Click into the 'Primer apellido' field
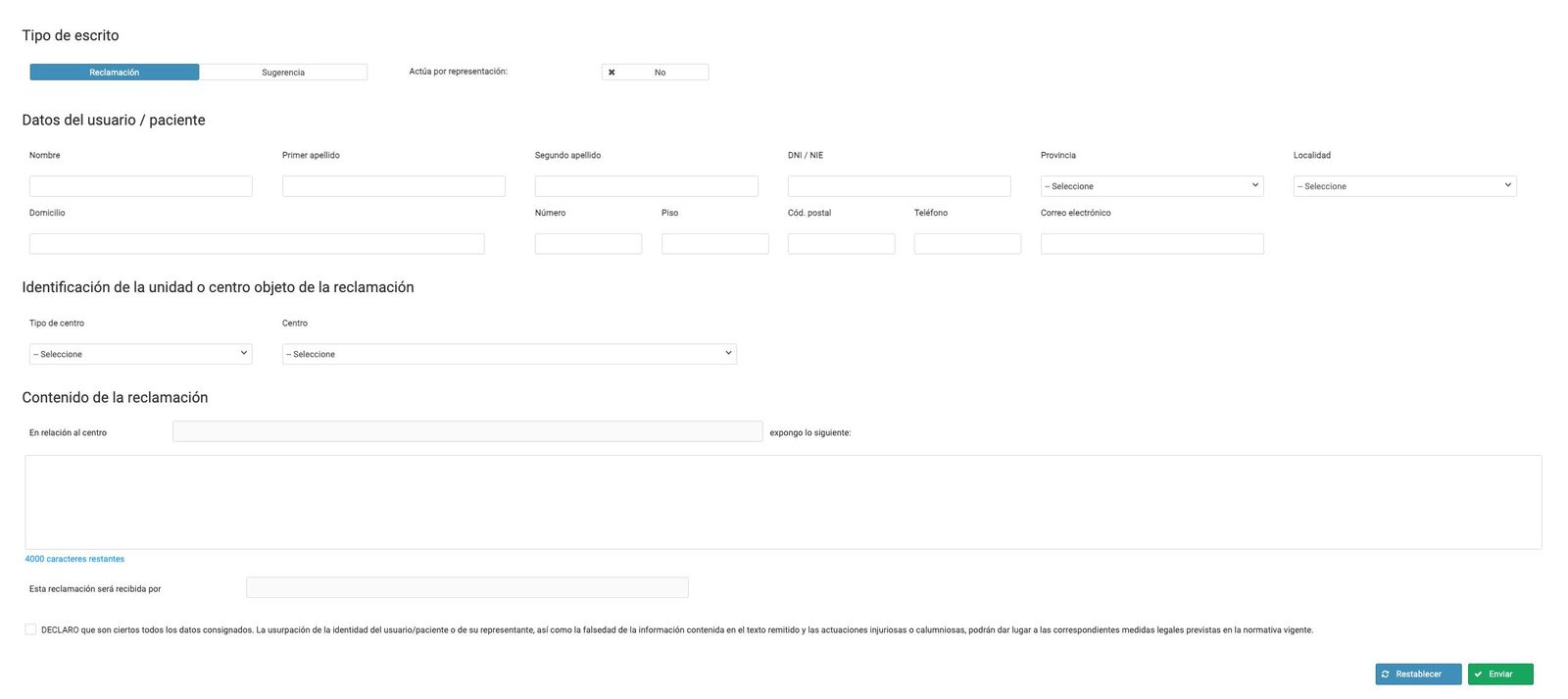 (393, 186)
